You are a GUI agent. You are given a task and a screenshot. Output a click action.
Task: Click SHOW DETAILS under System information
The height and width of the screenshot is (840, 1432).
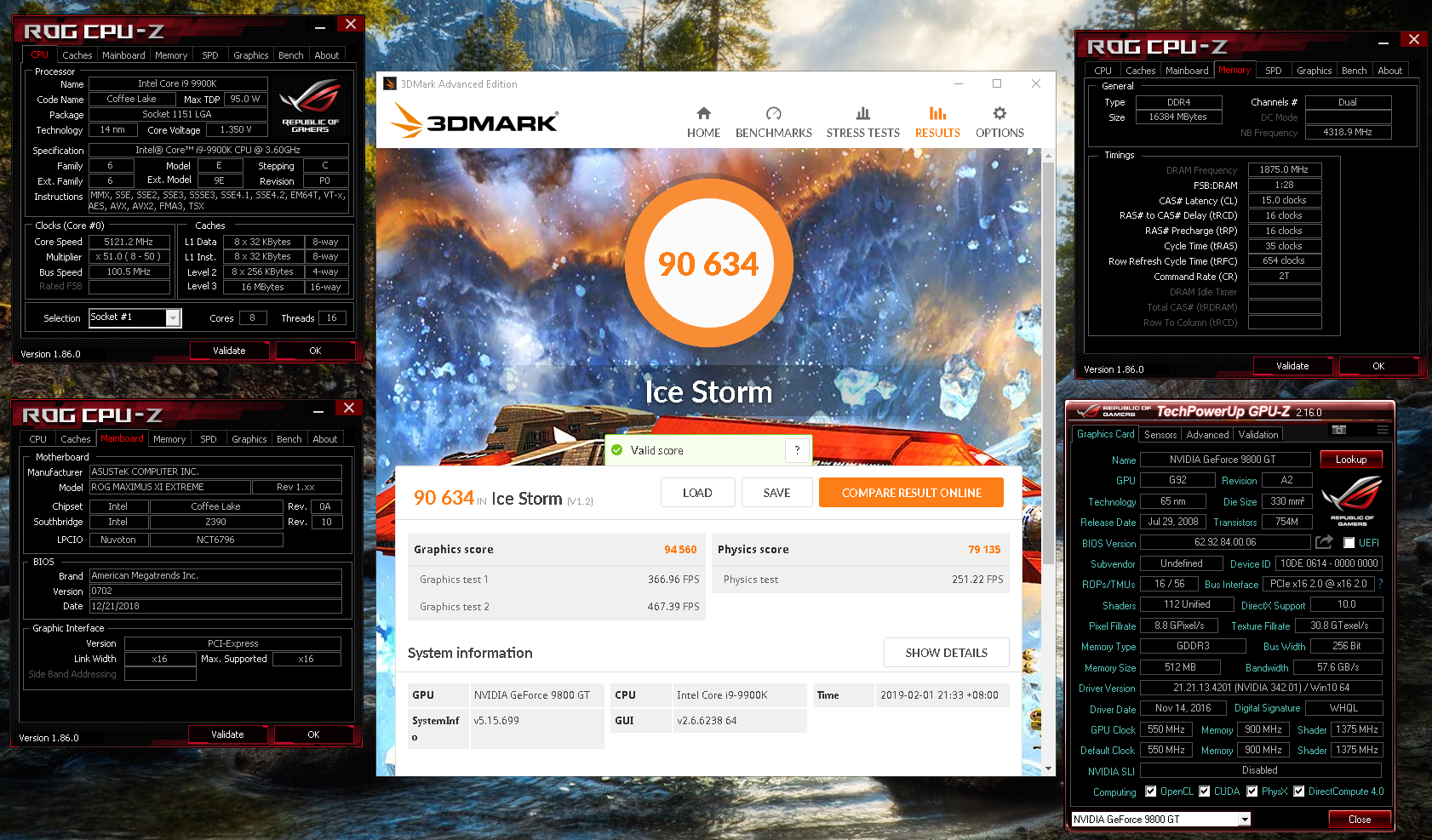(946, 653)
